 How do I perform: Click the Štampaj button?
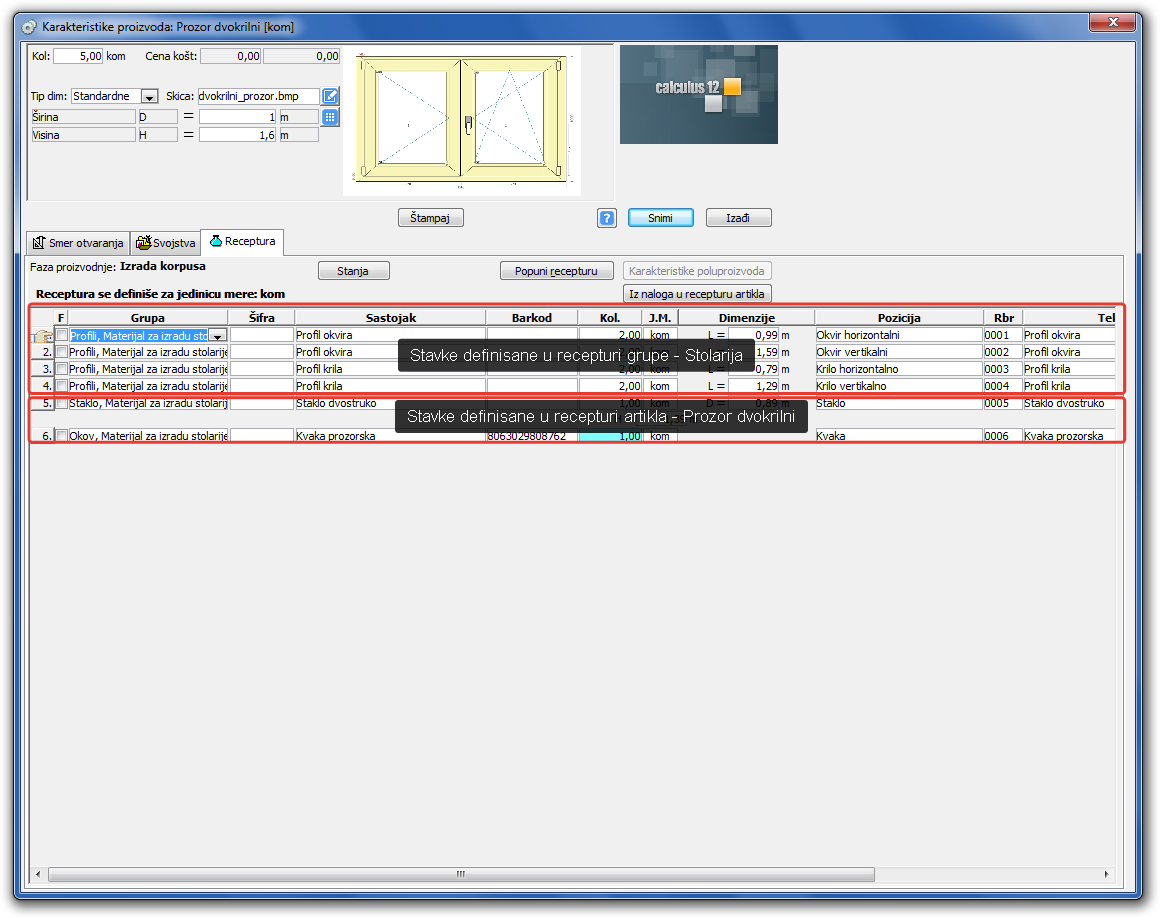[431, 218]
